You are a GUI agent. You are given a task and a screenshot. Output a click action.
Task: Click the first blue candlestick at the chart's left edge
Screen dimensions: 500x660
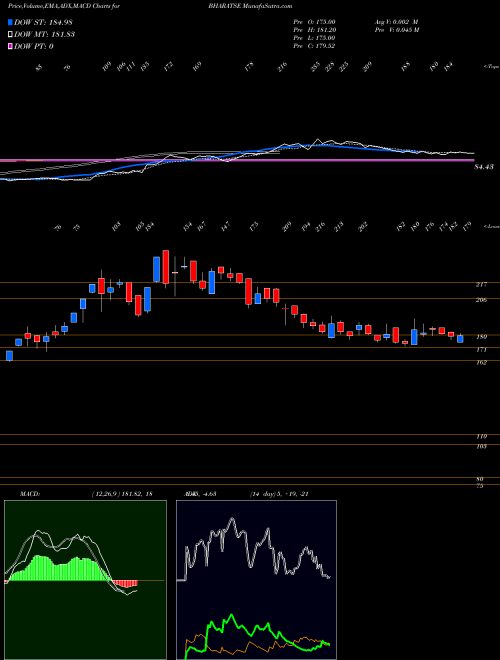click(x=9, y=356)
